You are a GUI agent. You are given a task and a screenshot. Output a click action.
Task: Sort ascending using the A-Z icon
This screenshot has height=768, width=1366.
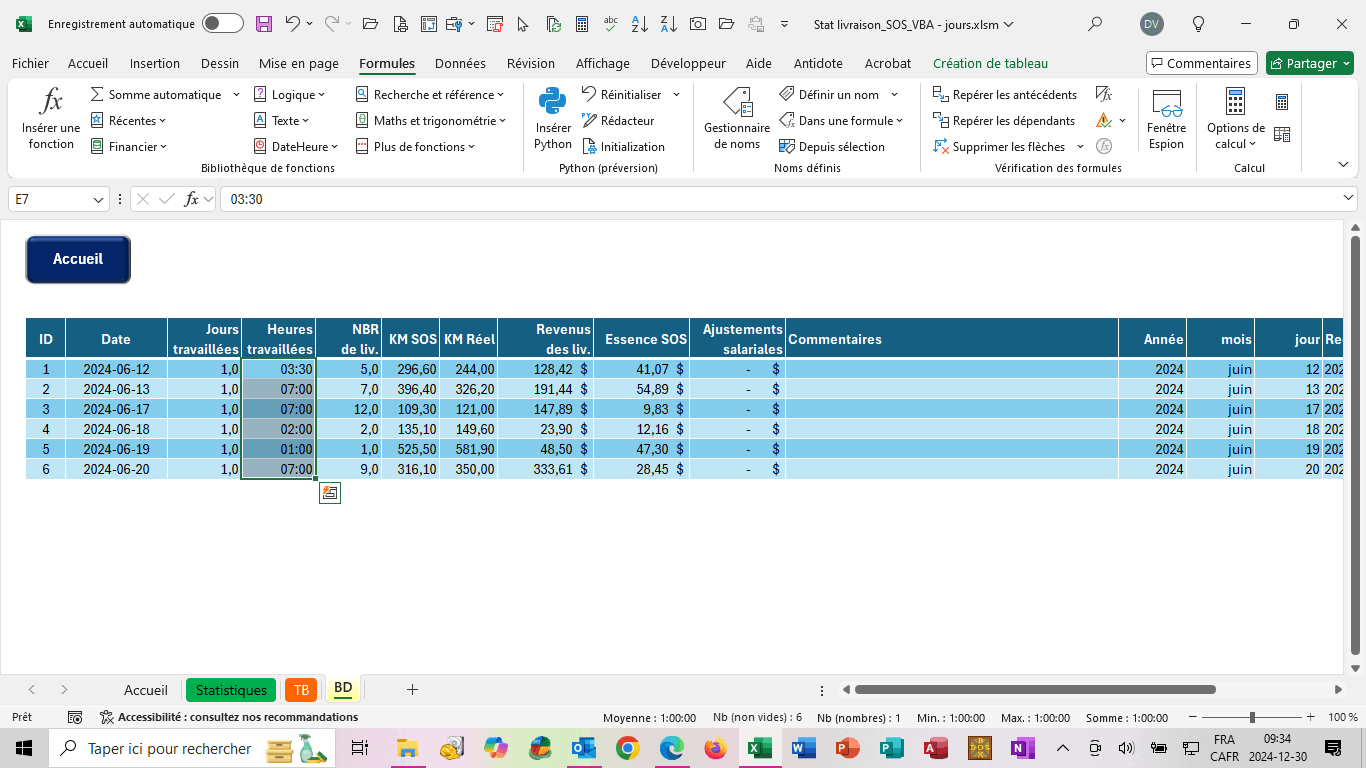641,24
